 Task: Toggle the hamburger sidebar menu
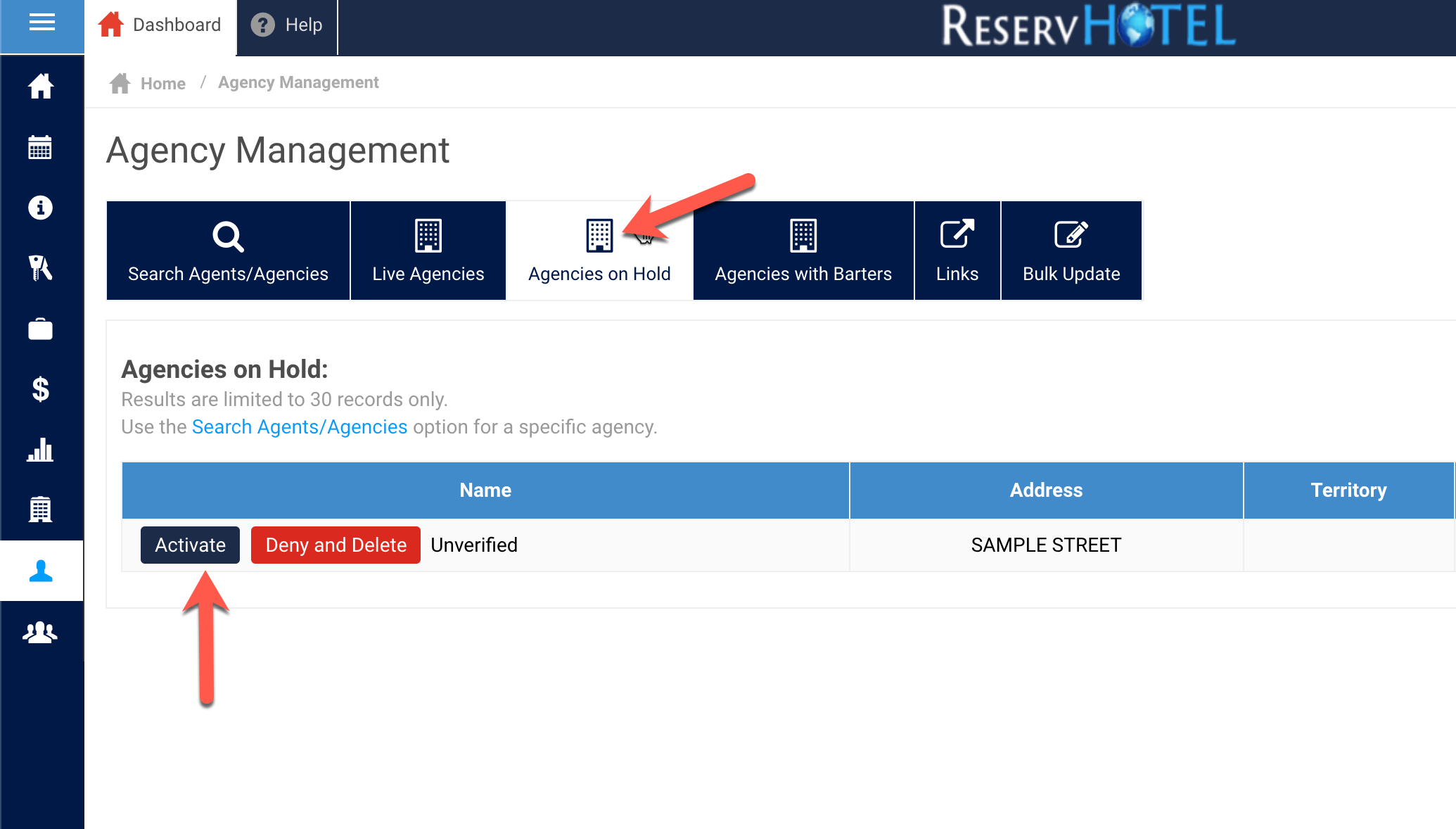(41, 23)
